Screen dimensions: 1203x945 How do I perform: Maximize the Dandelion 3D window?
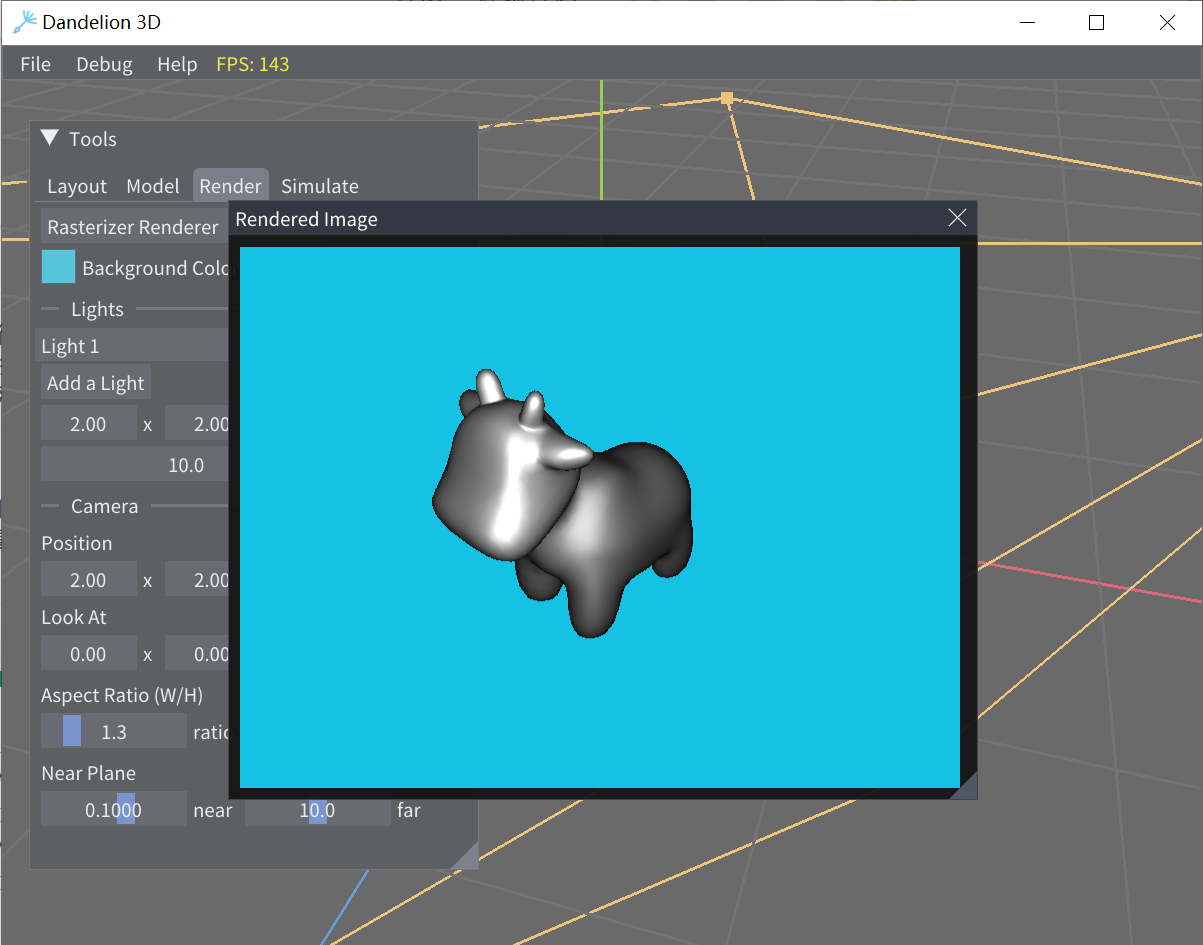[x=1096, y=23]
